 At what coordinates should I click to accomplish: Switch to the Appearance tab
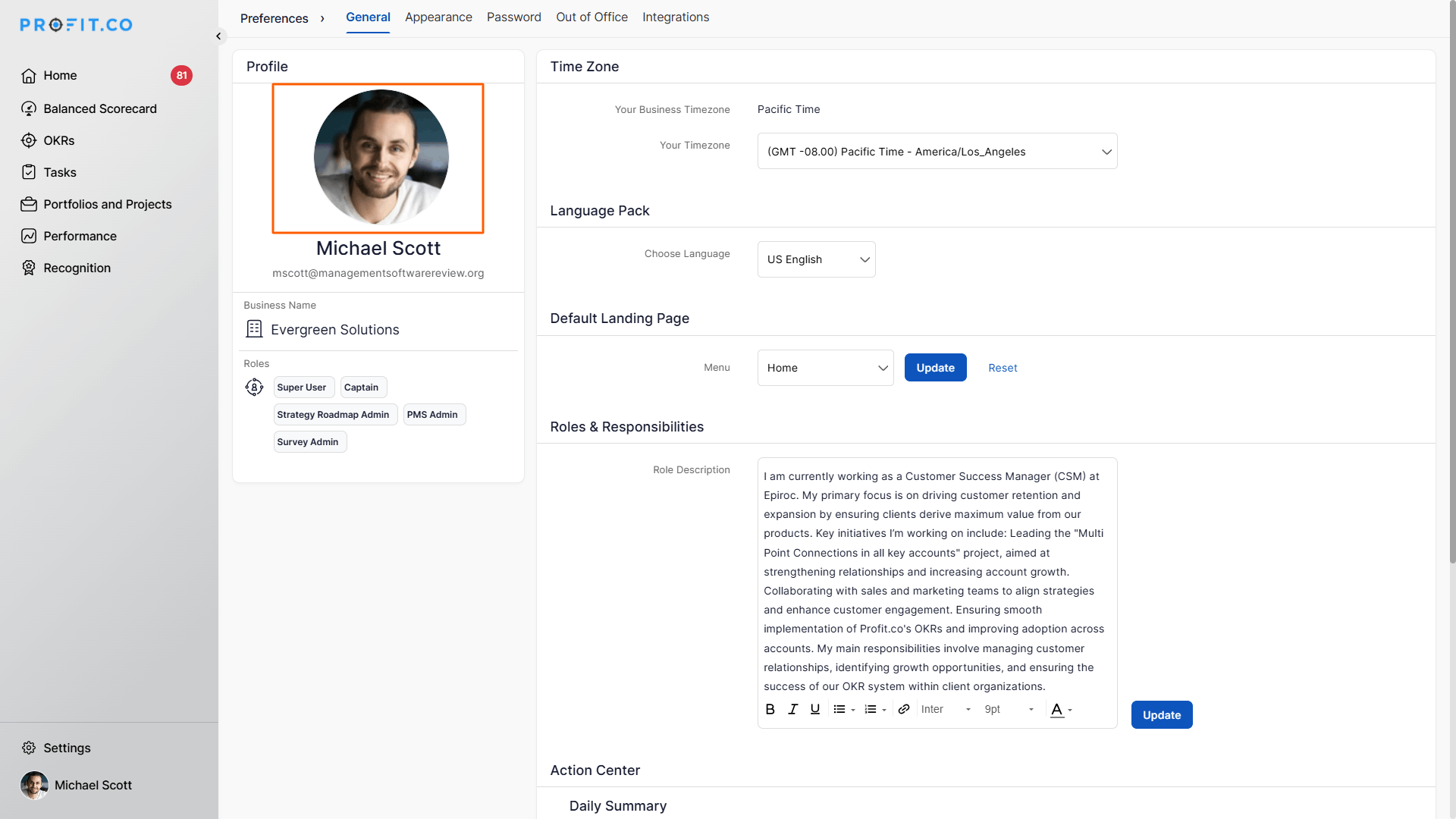pyautogui.click(x=438, y=17)
